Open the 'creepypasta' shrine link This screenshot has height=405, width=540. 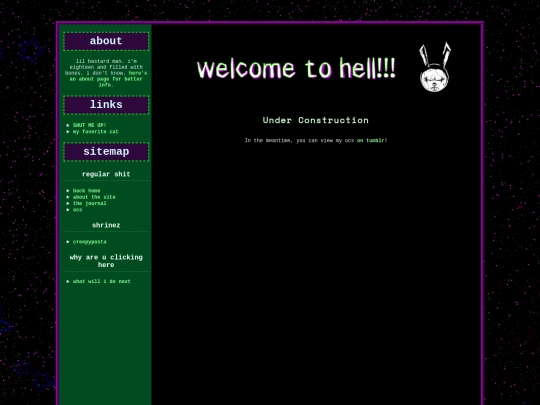(90, 242)
